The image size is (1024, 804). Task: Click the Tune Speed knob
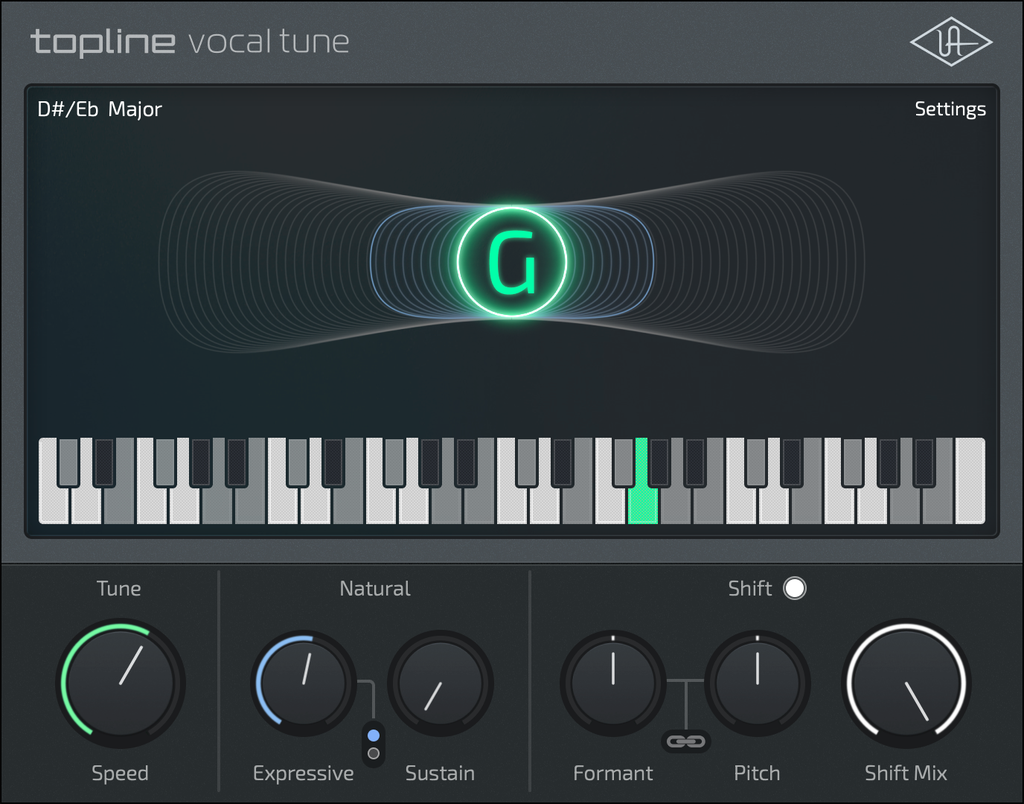[x=121, y=683]
